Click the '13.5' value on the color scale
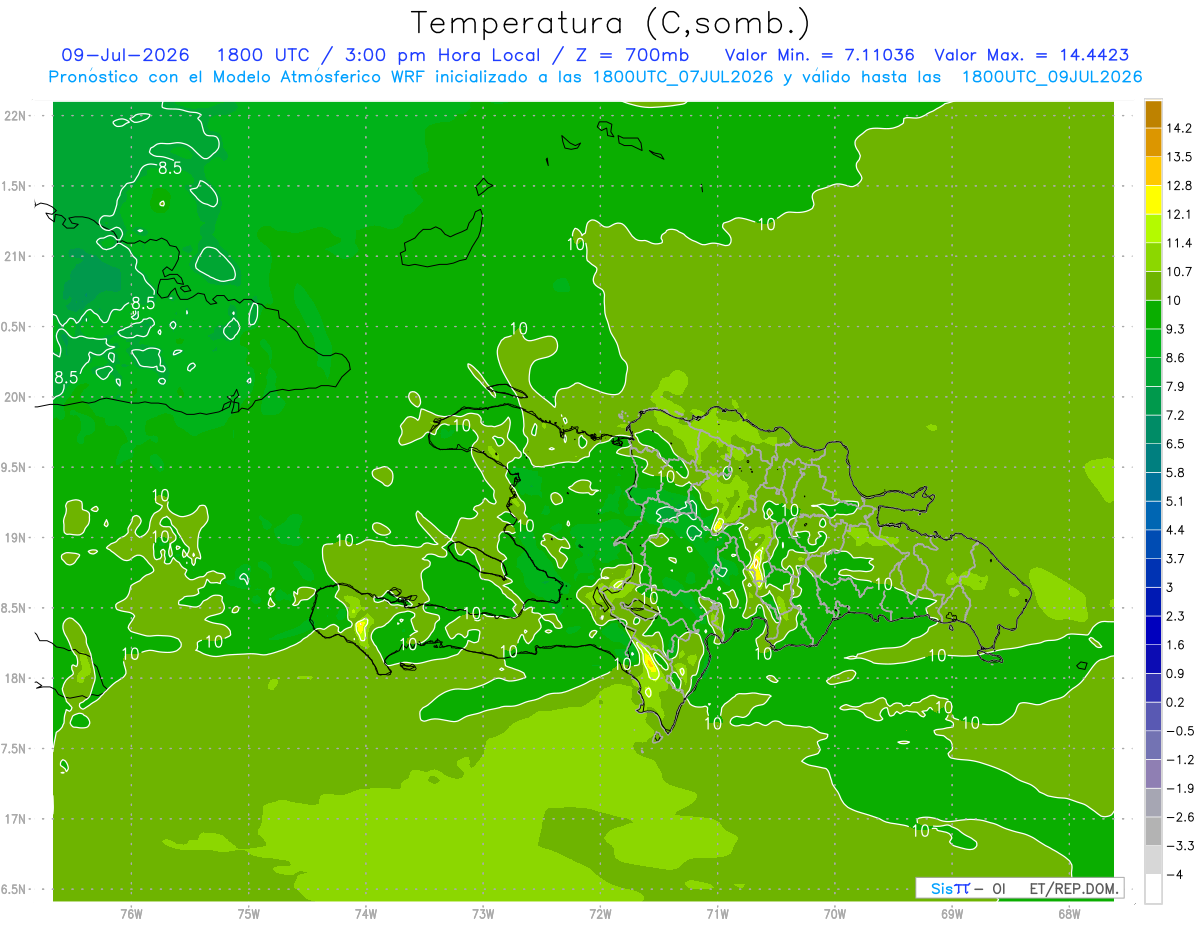The height and width of the screenshot is (927, 1200). click(x=1179, y=157)
